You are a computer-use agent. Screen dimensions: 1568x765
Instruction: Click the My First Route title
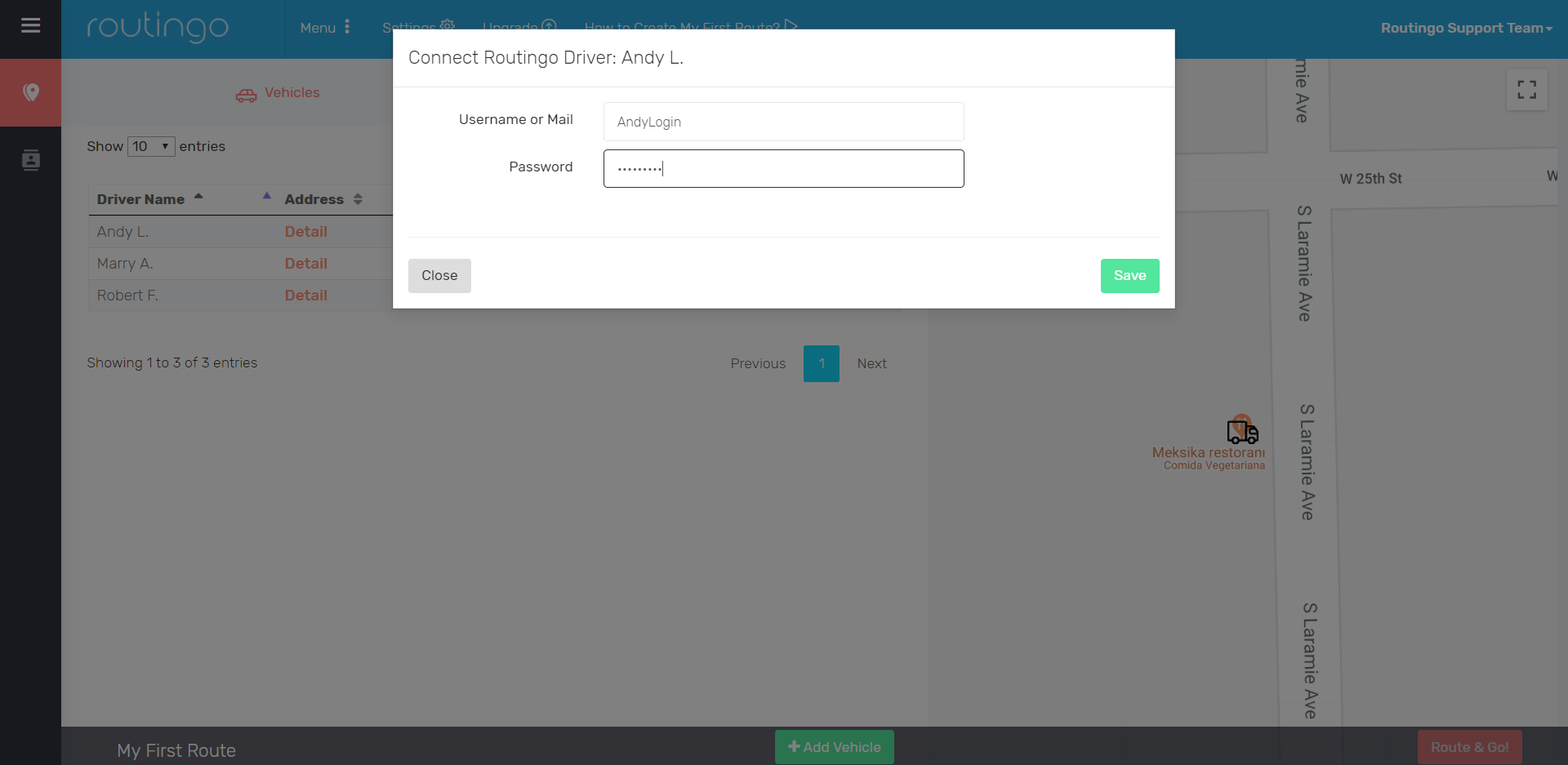pos(176,750)
